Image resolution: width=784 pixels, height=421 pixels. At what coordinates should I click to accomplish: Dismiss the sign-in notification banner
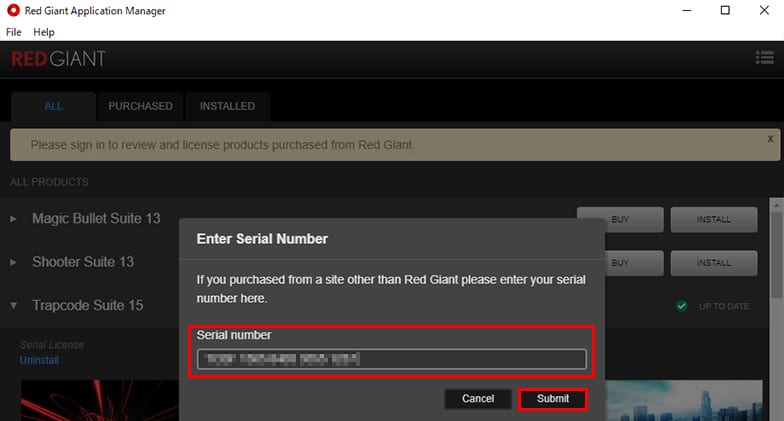pos(770,139)
